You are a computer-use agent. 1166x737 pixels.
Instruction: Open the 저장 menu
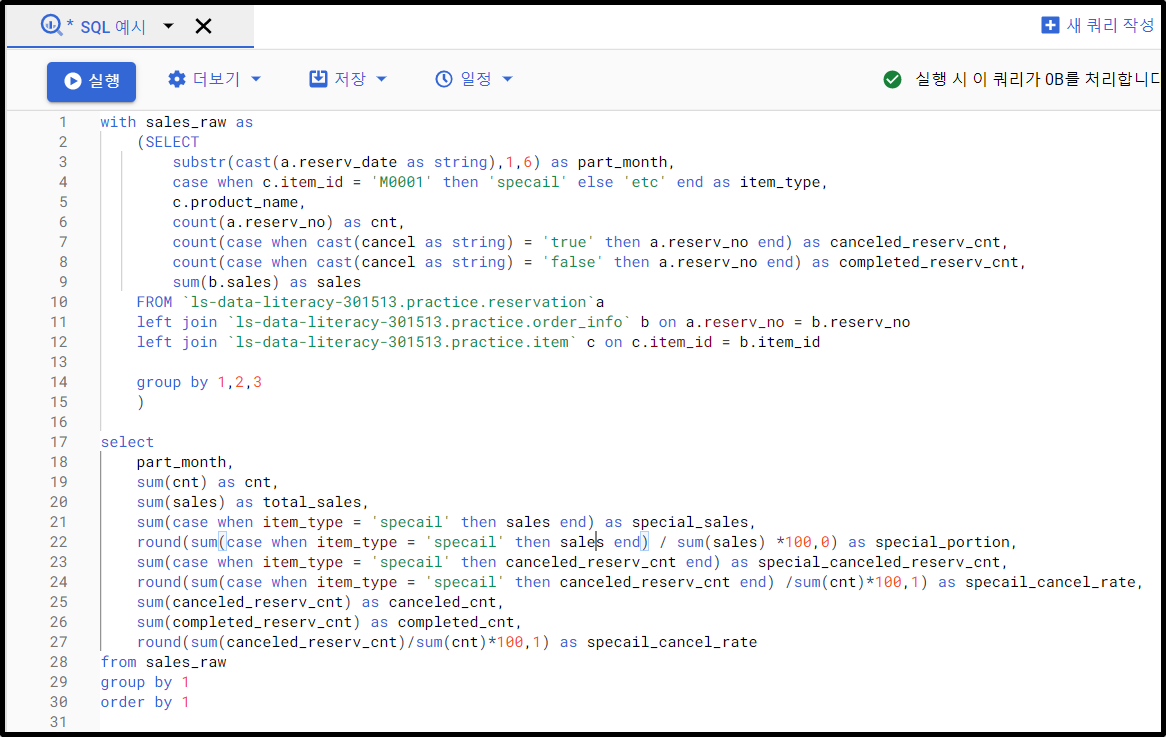click(x=350, y=79)
